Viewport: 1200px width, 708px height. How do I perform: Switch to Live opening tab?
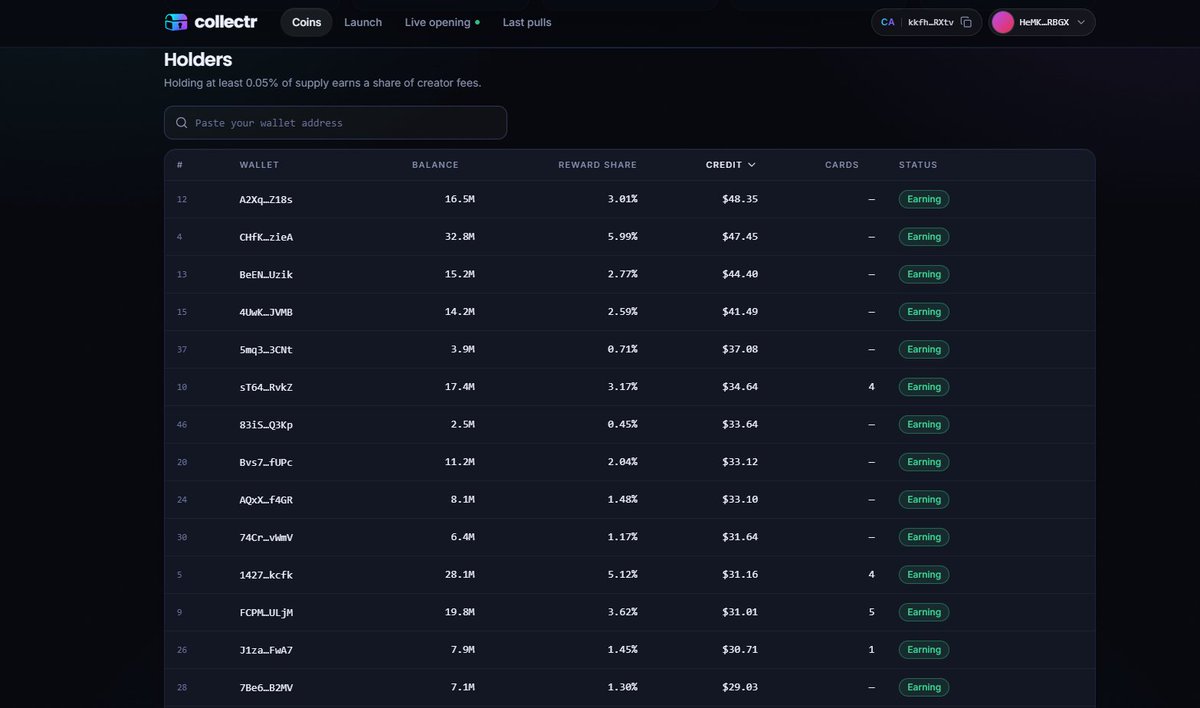442,22
